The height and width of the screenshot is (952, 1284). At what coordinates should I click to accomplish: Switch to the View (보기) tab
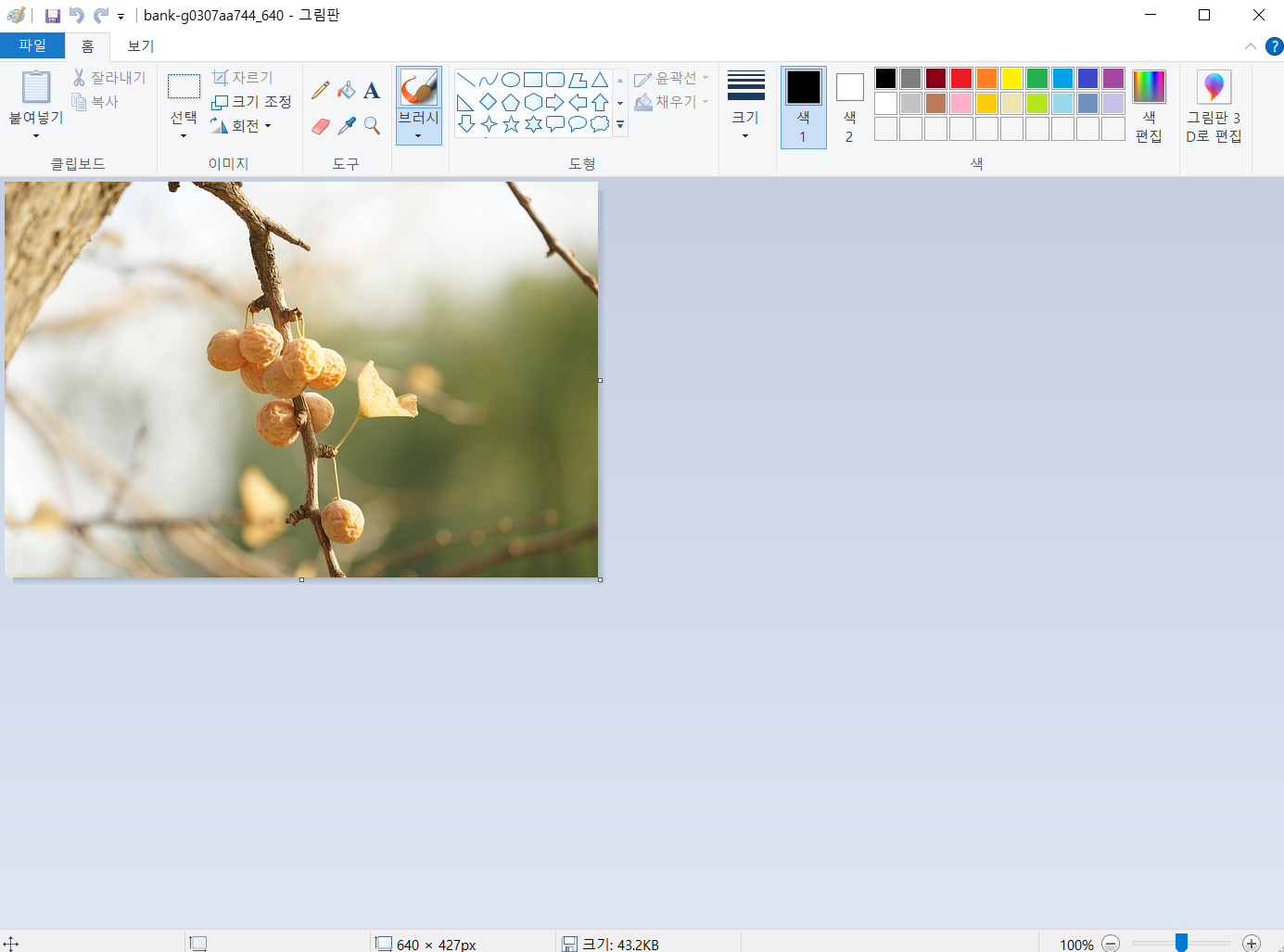[x=141, y=46]
